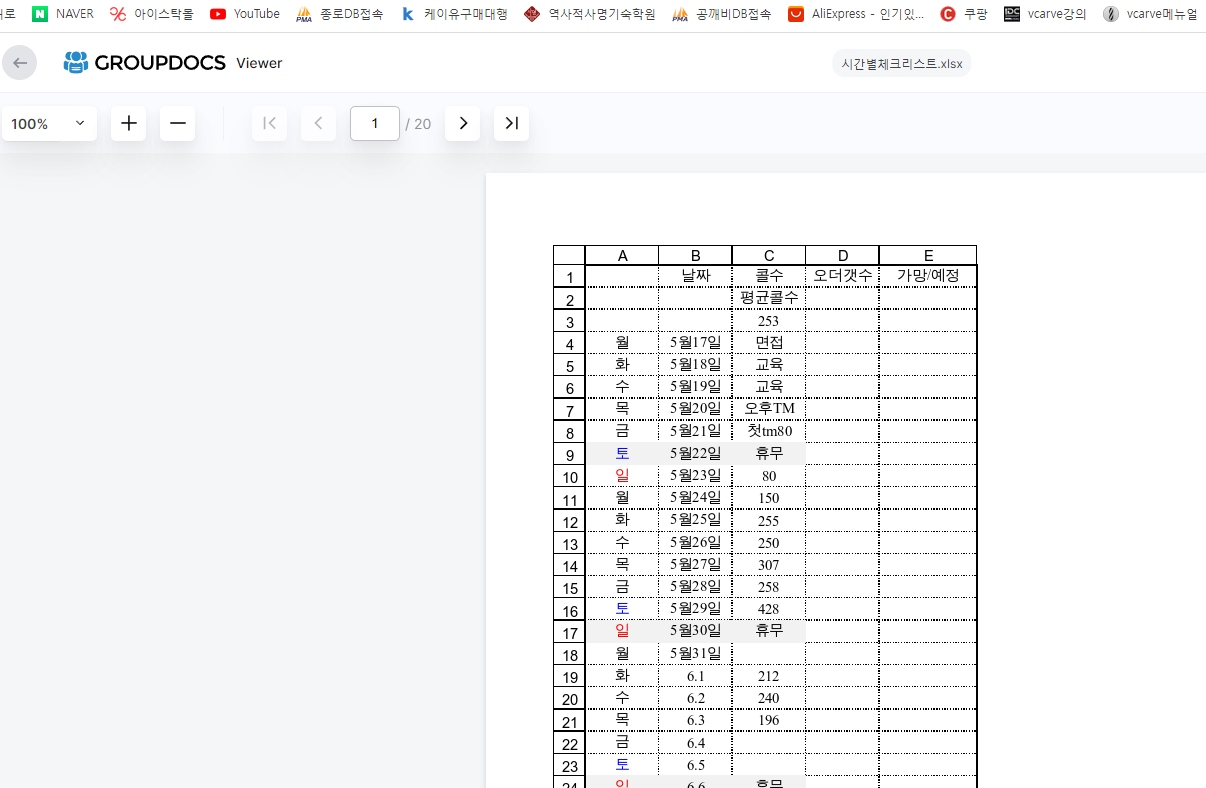The image size is (1206, 788).
Task: Click the cell with value 240
Action: point(768,698)
